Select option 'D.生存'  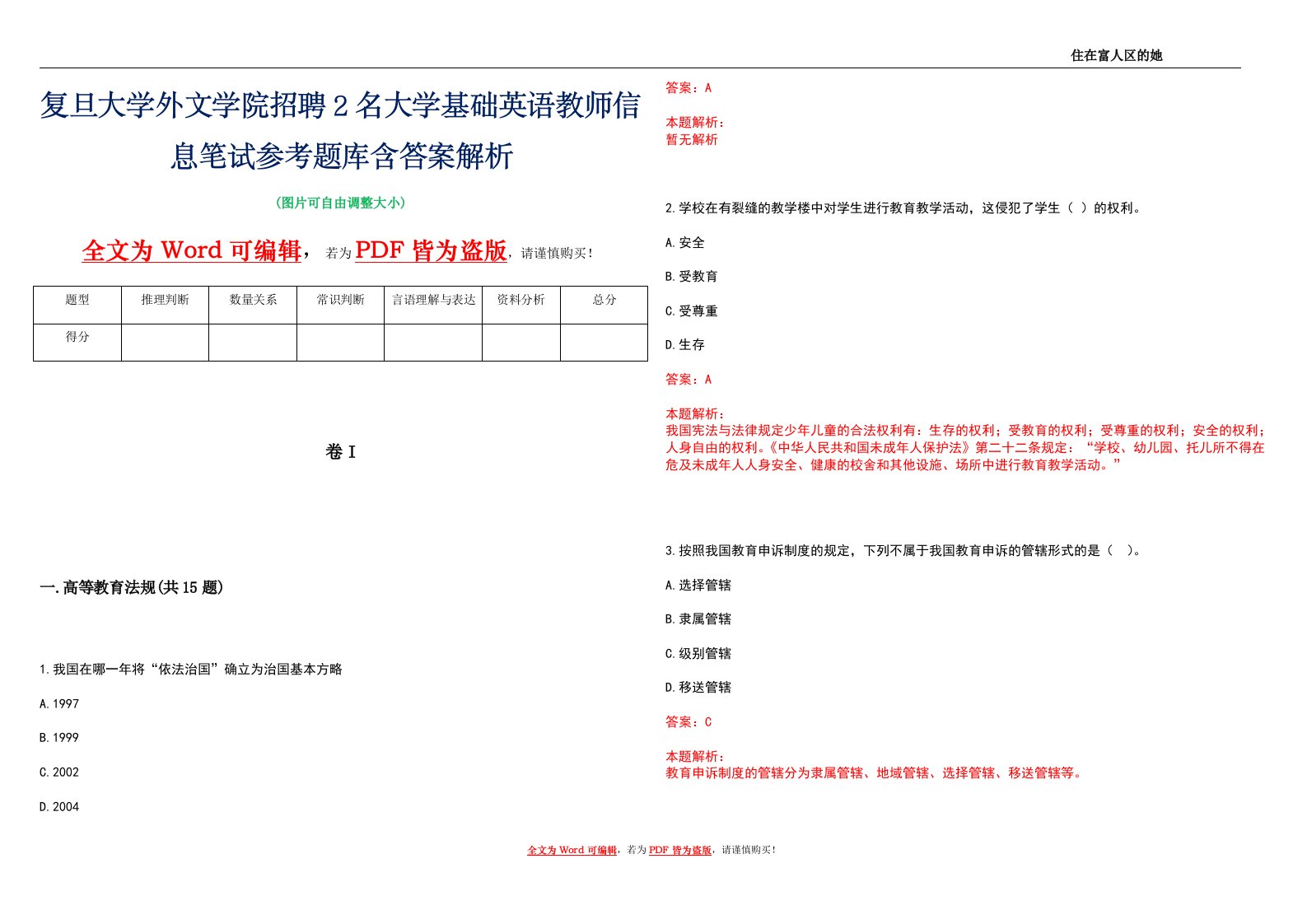[x=685, y=345]
